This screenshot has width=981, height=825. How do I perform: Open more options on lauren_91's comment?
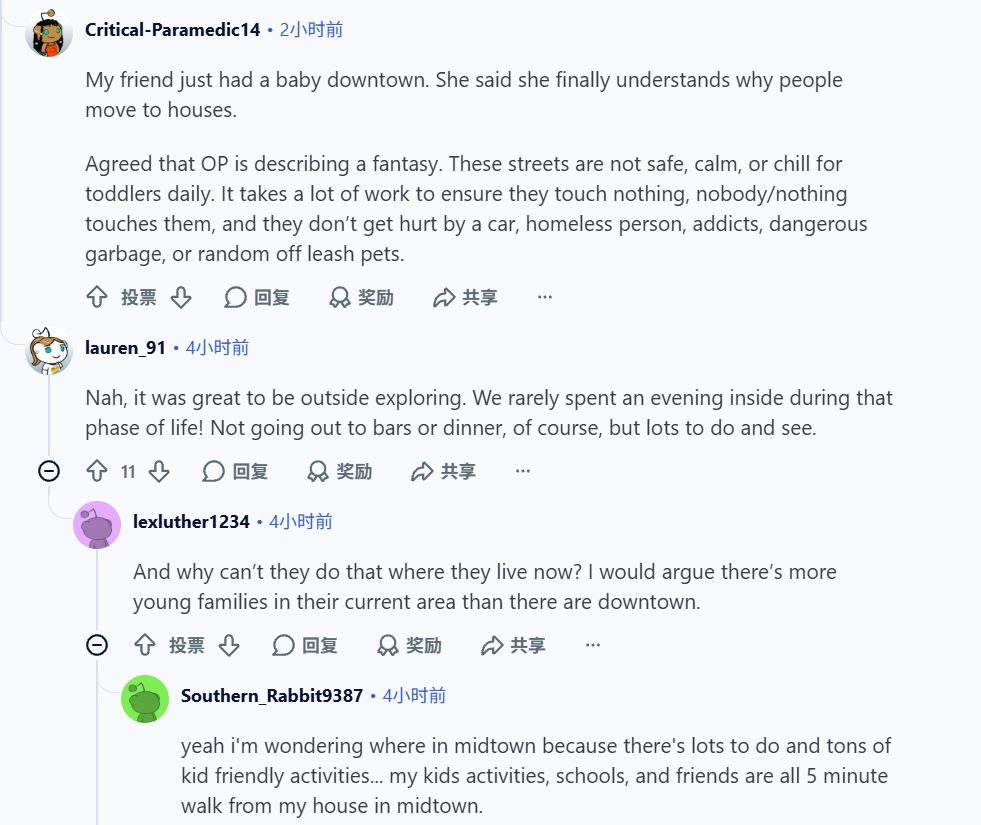click(523, 471)
